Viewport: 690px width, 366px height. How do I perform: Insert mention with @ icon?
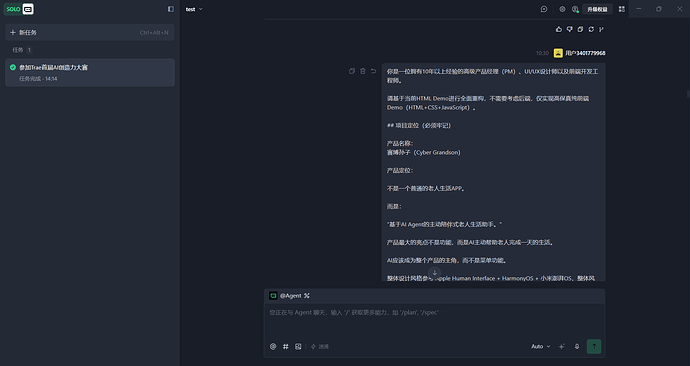[273, 347]
